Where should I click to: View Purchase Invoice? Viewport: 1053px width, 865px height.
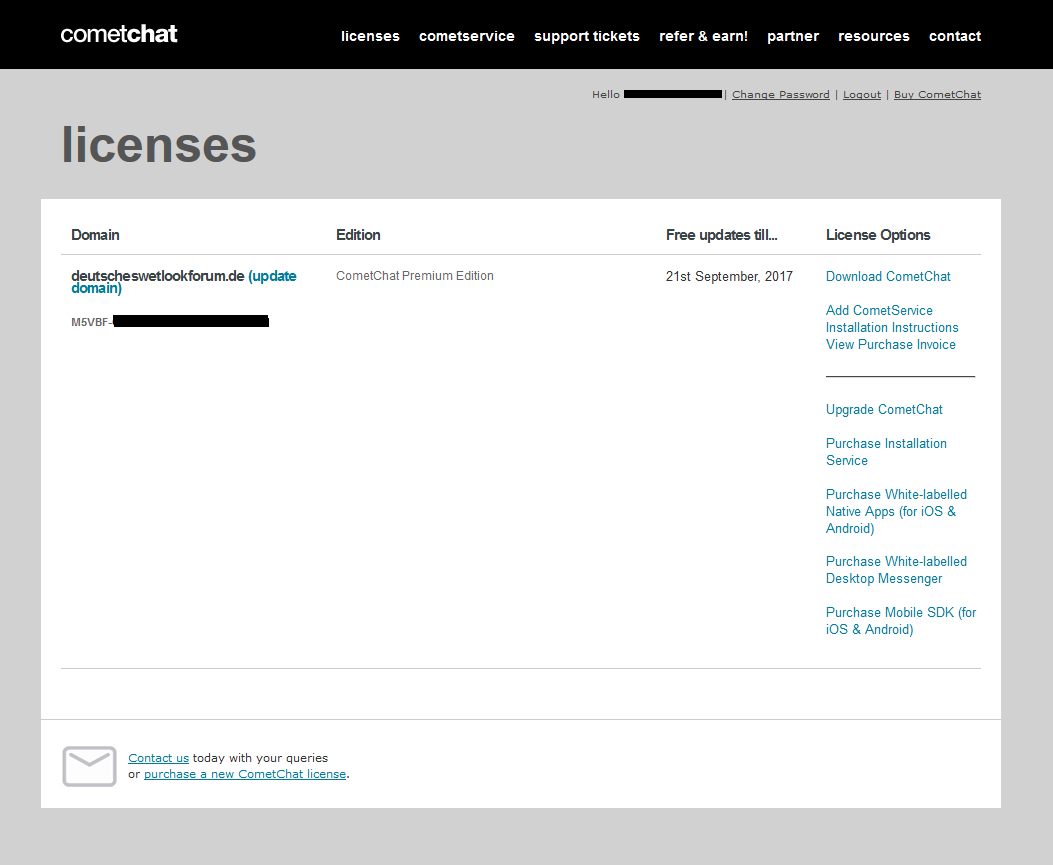890,345
